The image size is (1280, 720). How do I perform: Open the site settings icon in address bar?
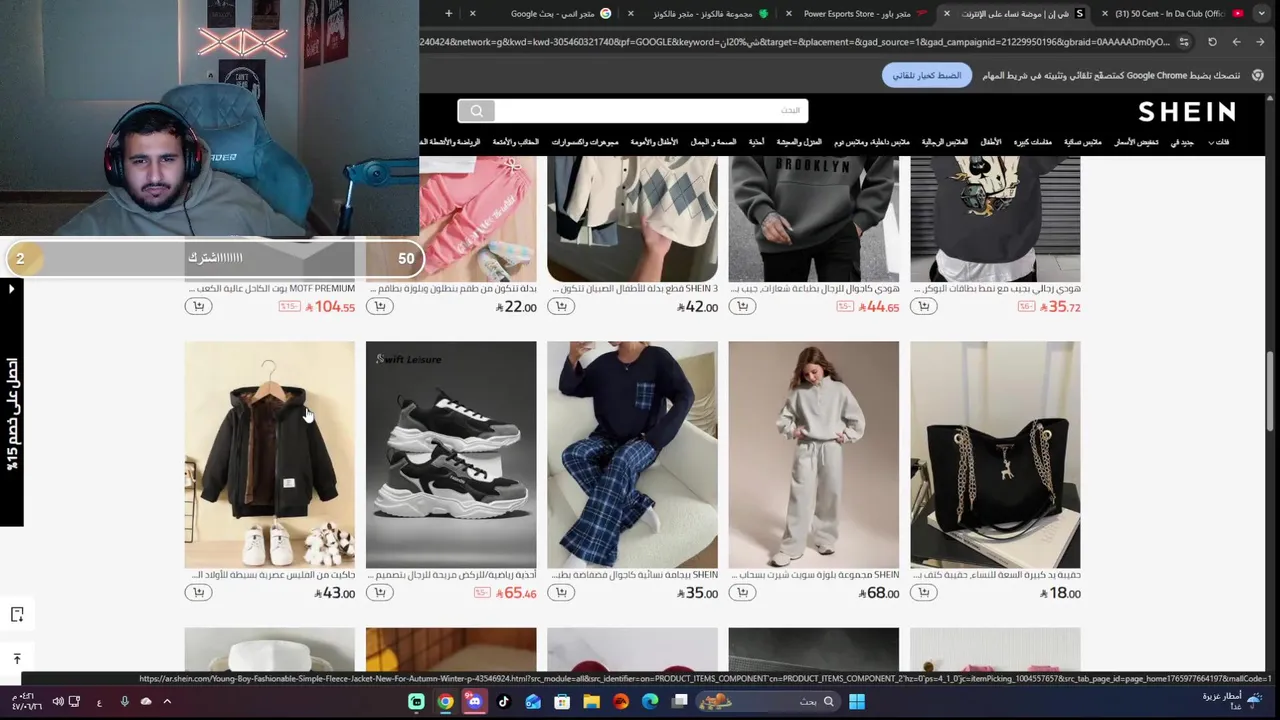[x=1184, y=42]
